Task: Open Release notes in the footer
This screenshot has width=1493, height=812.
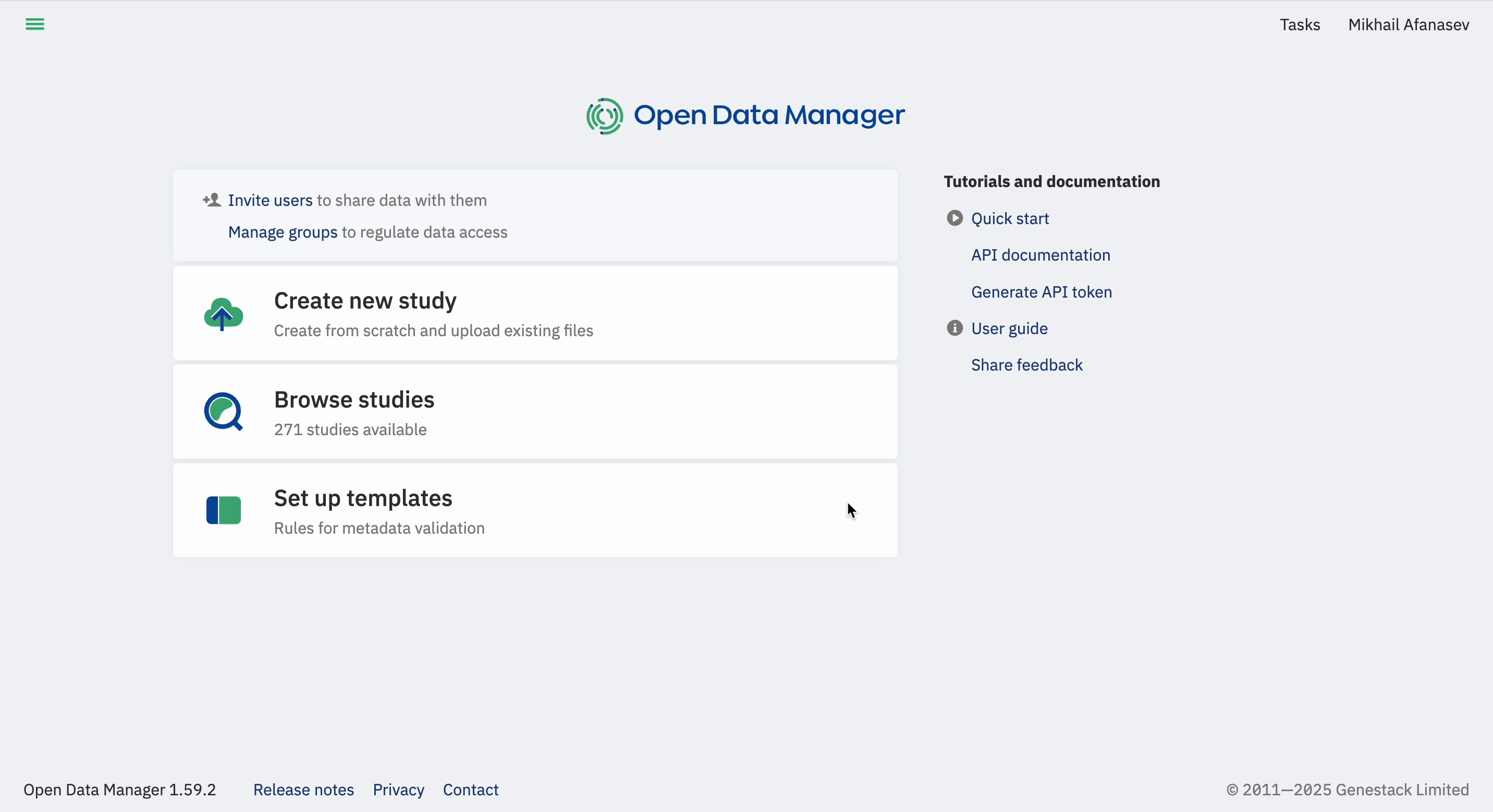Action: point(303,790)
